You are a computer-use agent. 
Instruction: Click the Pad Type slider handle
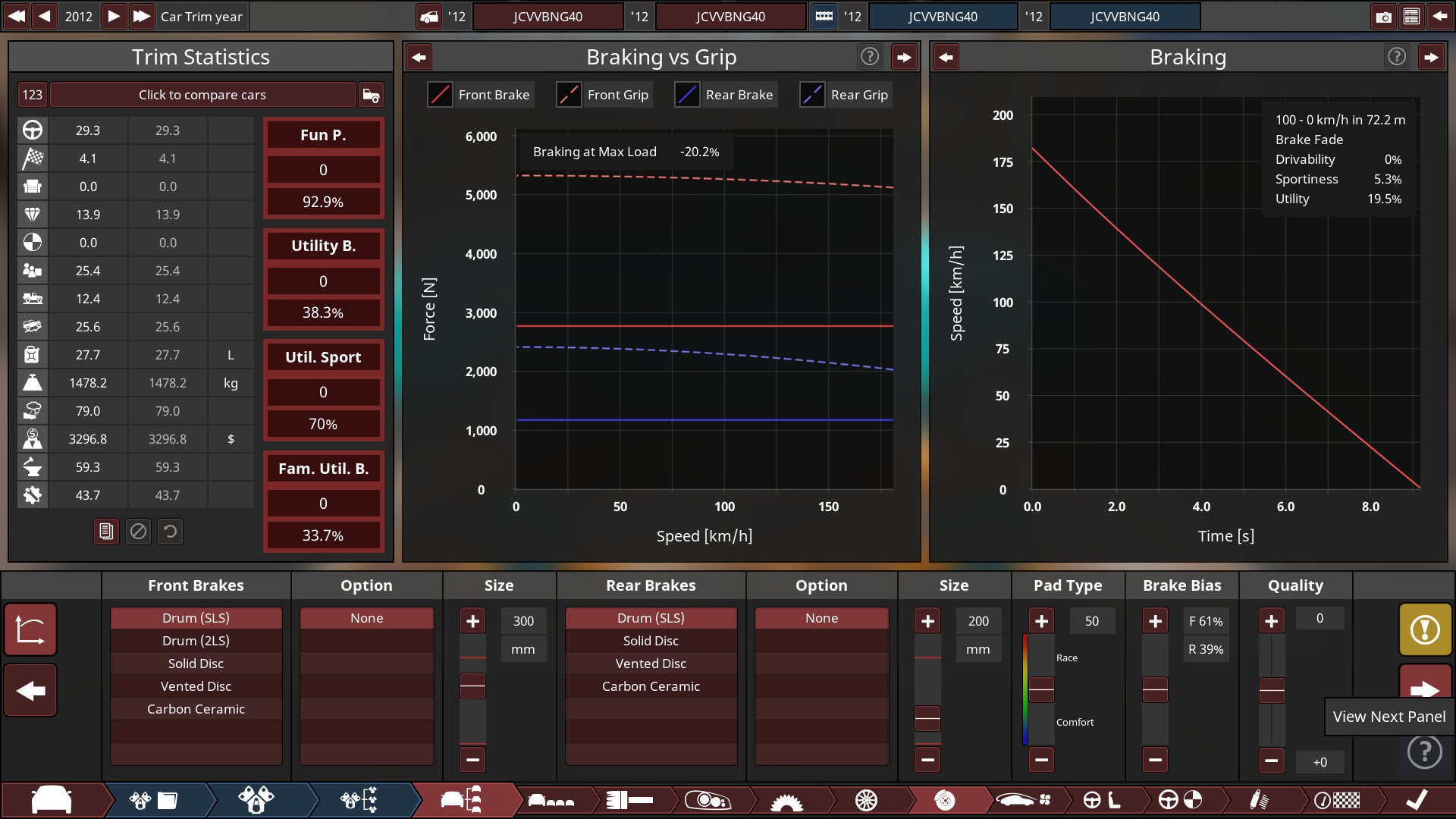click(1041, 689)
